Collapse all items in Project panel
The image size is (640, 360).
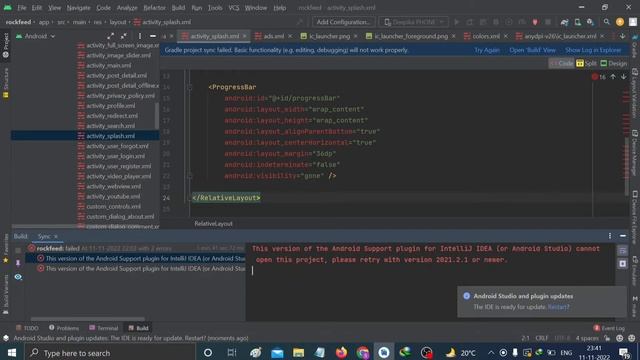click(x=124, y=36)
